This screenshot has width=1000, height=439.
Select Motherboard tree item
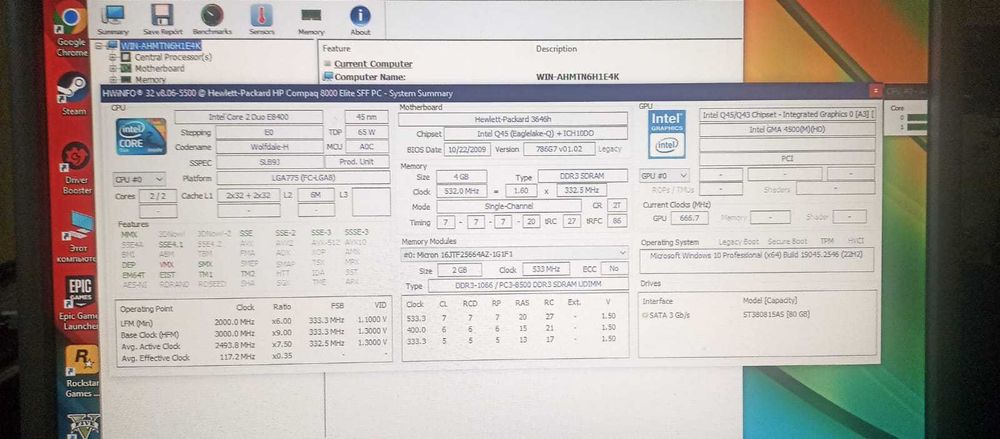click(159, 68)
